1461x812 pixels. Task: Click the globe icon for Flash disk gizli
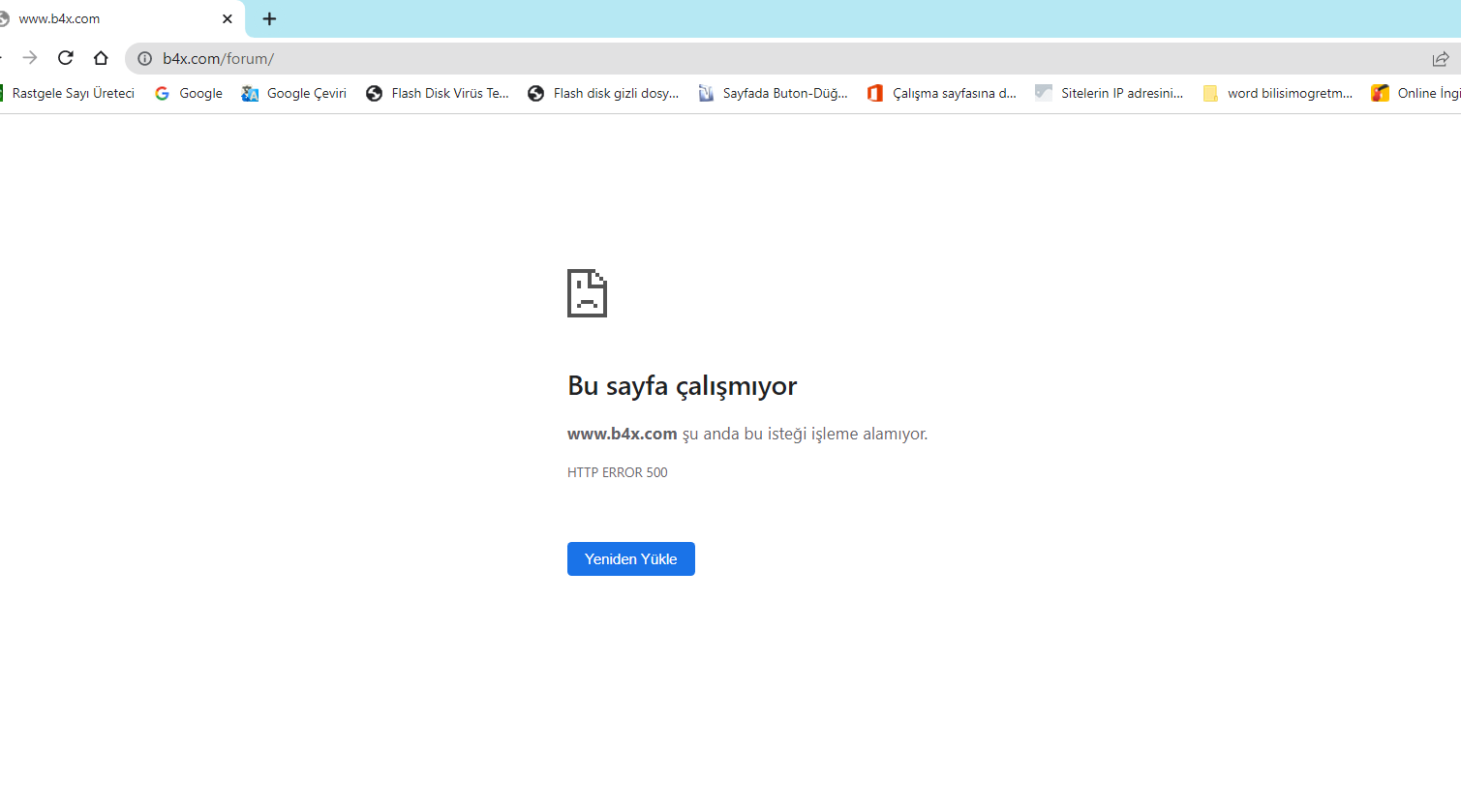(535, 93)
